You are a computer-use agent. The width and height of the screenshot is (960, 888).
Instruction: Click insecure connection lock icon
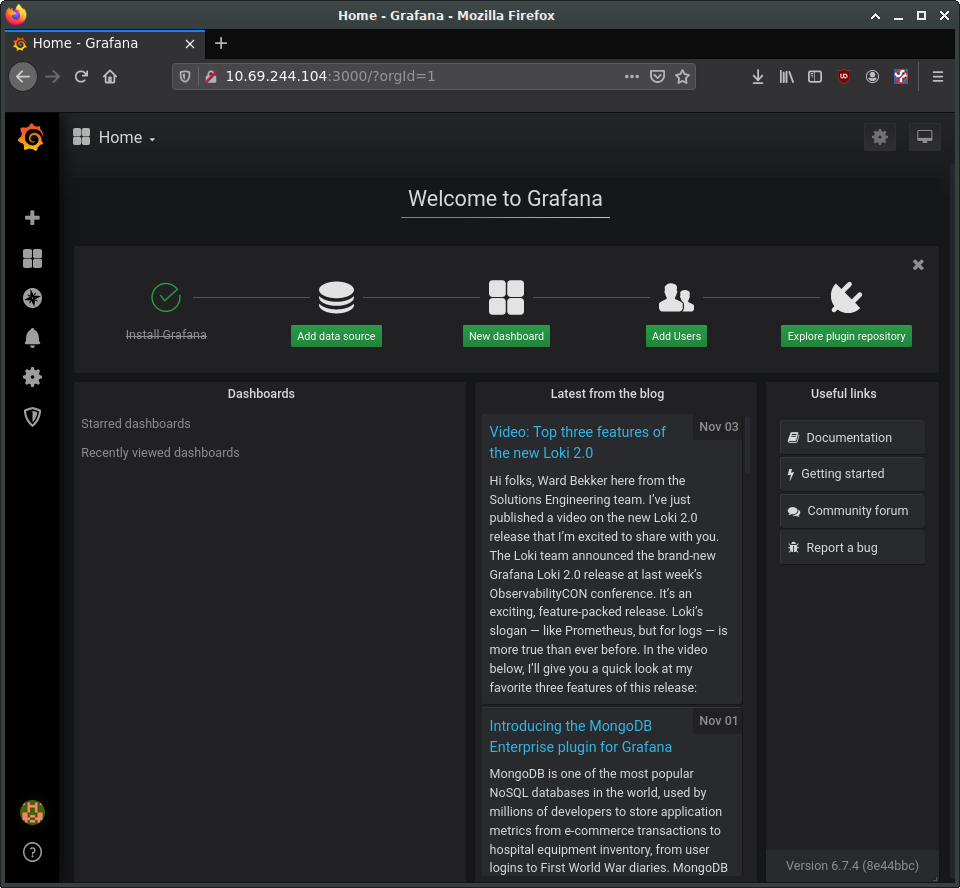click(x=211, y=77)
